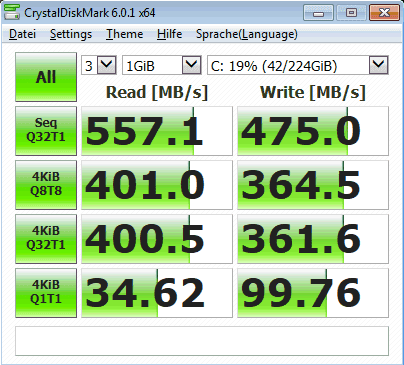This screenshot has height=365, width=404.
Task: Click the CrystalDiskMark title bar app icon
Action: [12, 12]
